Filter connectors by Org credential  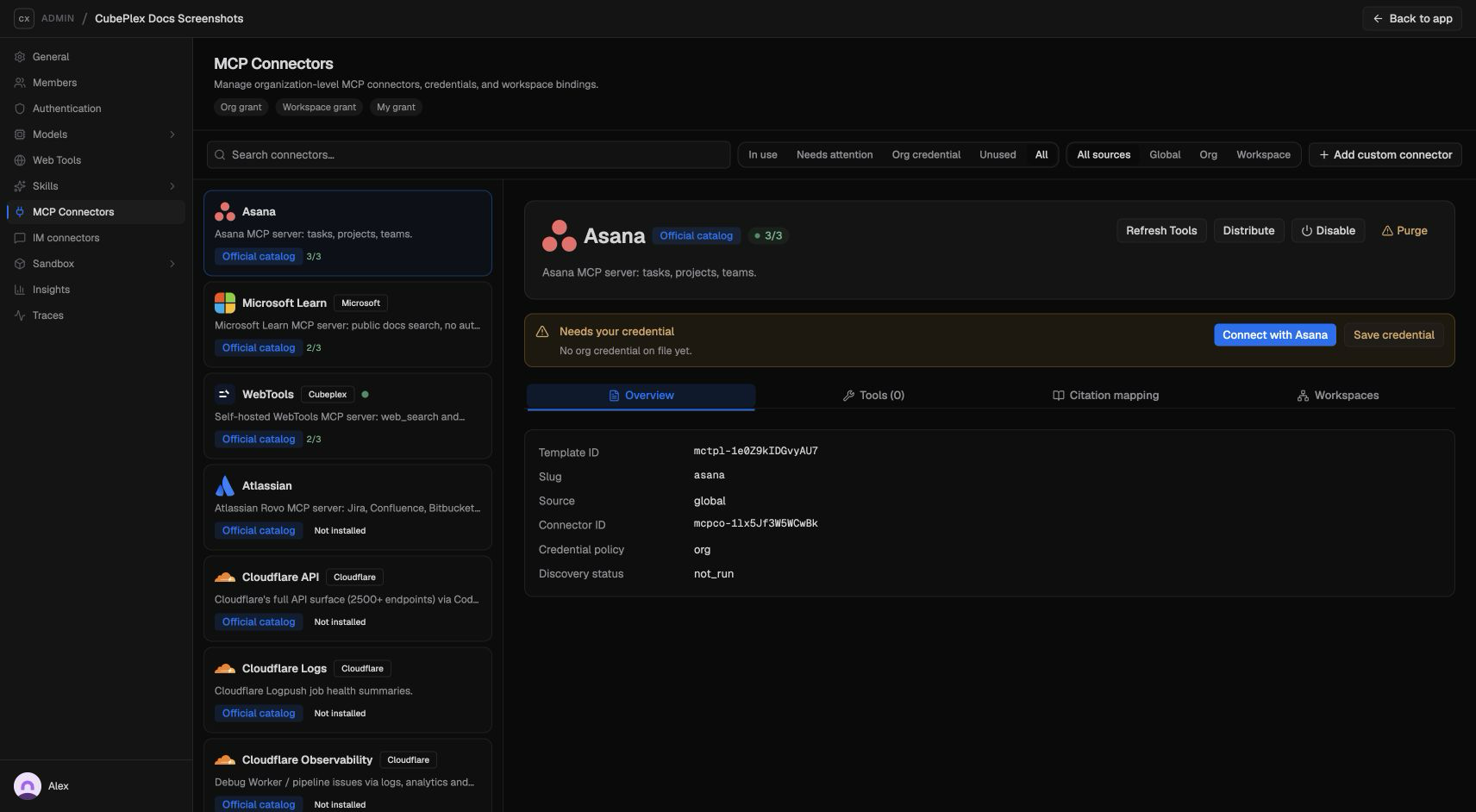point(926,155)
